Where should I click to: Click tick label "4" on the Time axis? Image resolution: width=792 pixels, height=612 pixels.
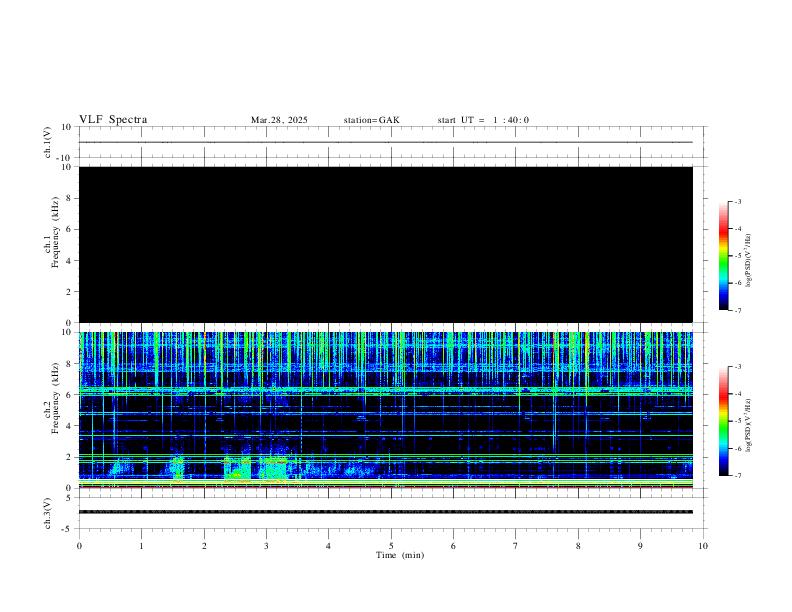328,546
